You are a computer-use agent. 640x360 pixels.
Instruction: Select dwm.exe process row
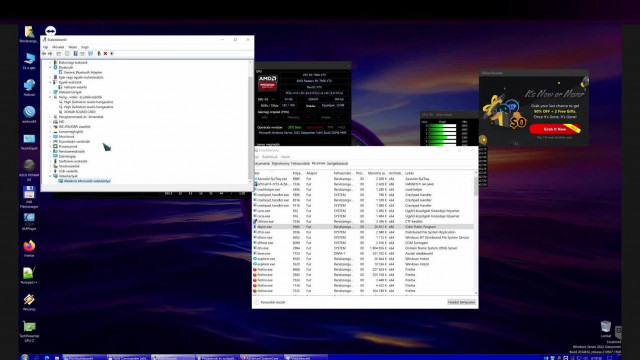click(363, 253)
